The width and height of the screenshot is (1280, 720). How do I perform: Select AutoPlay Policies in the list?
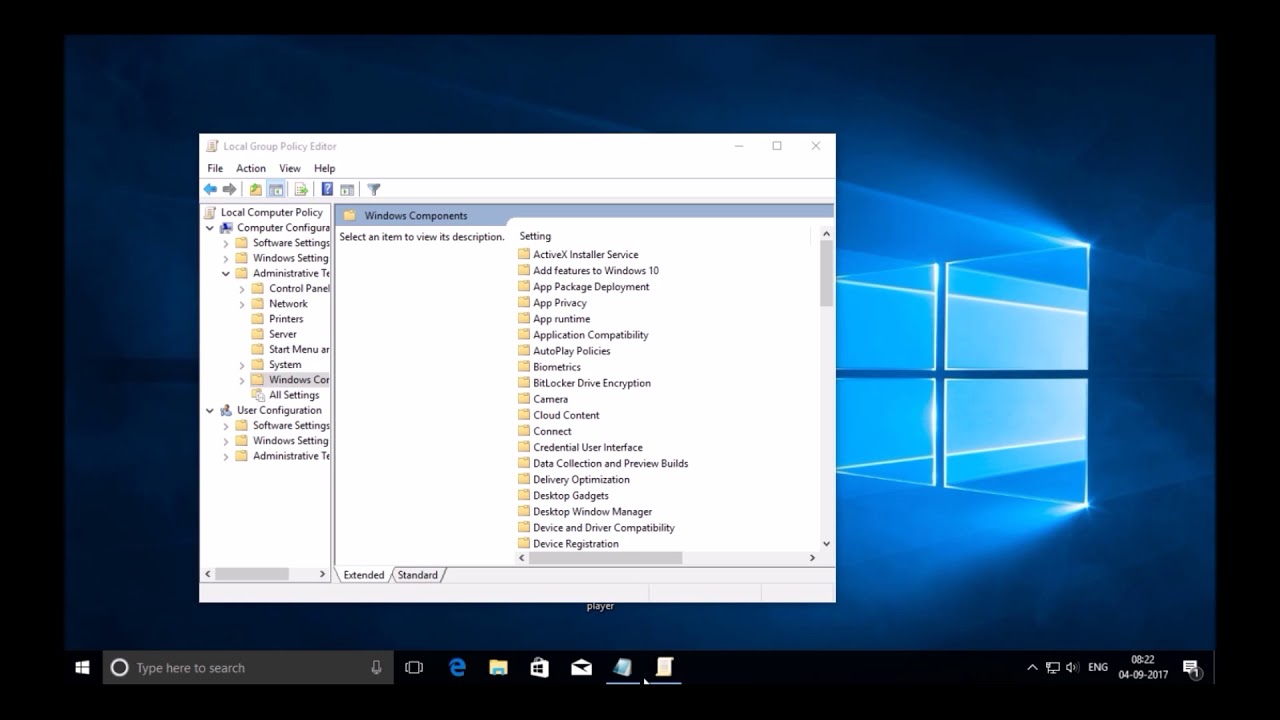point(571,350)
